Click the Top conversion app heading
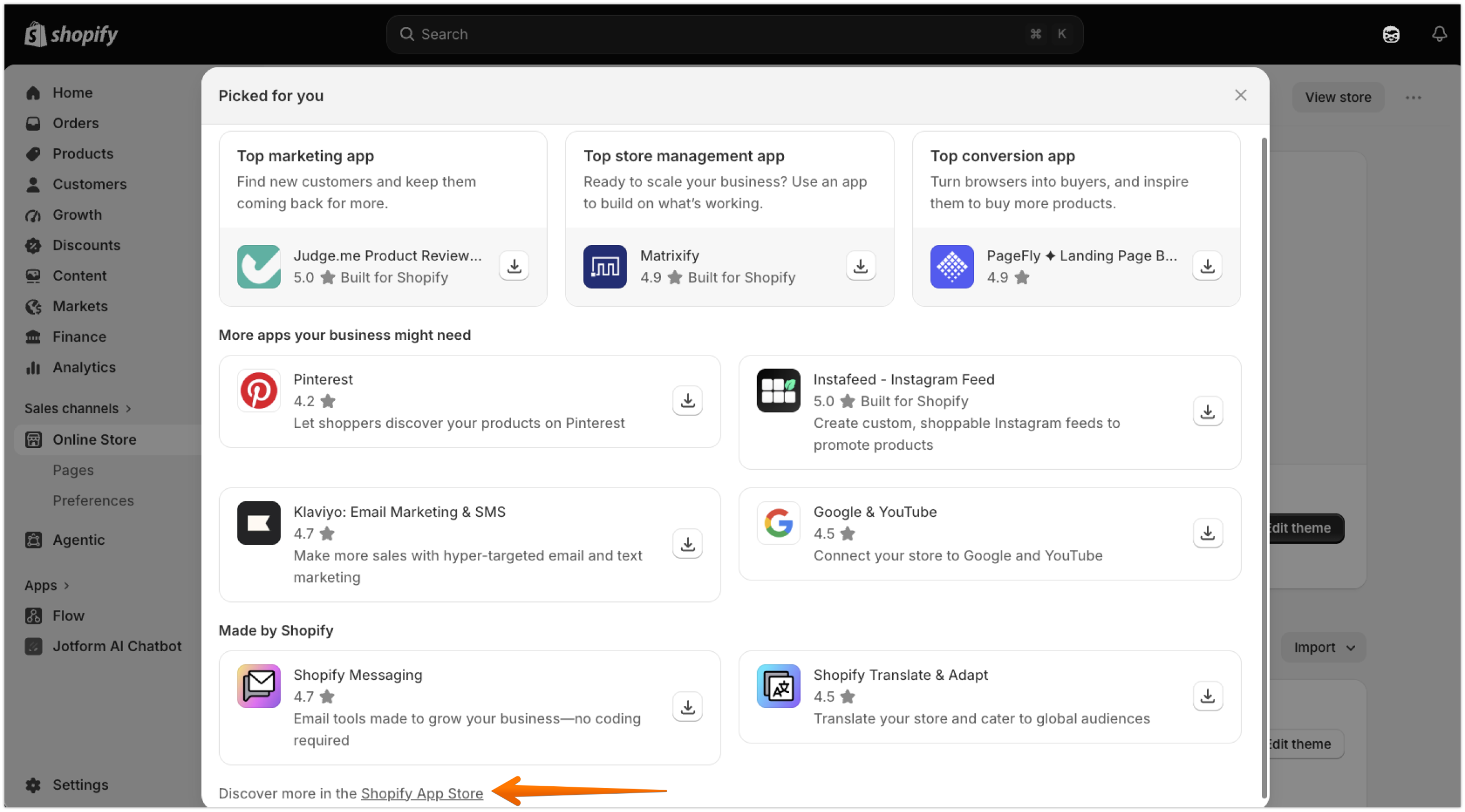The height and width of the screenshot is (812, 1465). pos(1002,156)
